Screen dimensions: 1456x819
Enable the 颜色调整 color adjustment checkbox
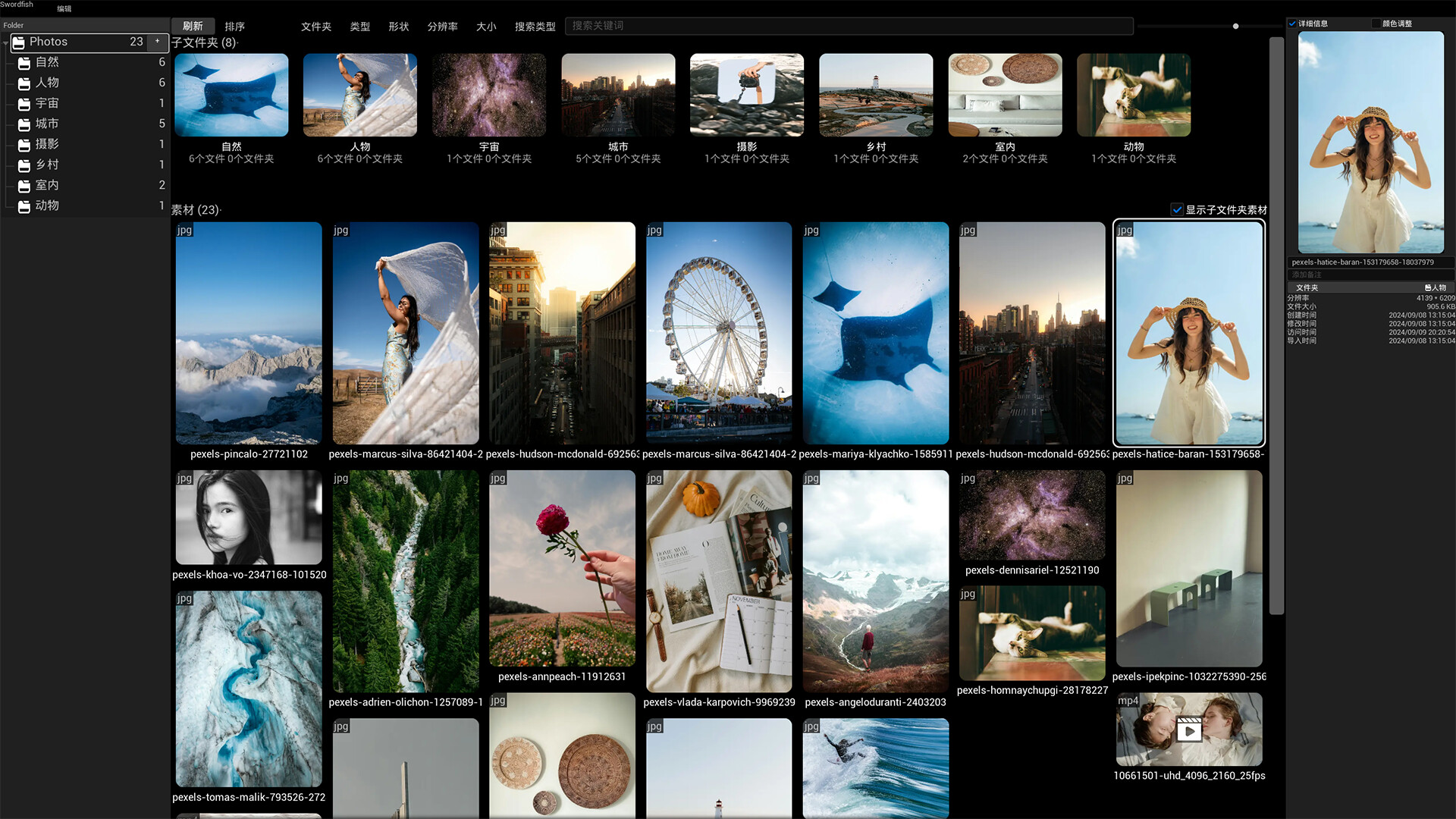coord(1375,24)
